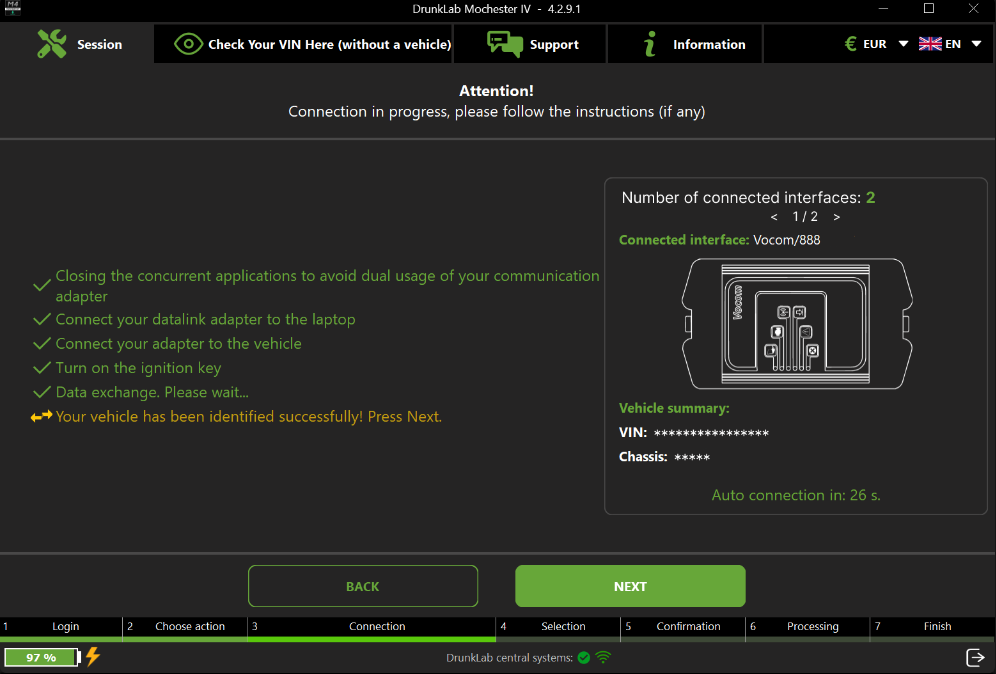
Task: Click the 97% battery indicator
Action: [x=40, y=657]
